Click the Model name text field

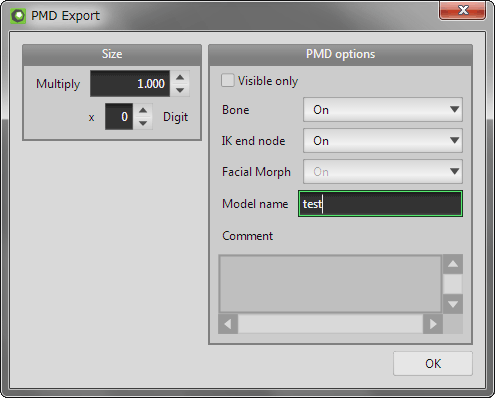(380, 204)
